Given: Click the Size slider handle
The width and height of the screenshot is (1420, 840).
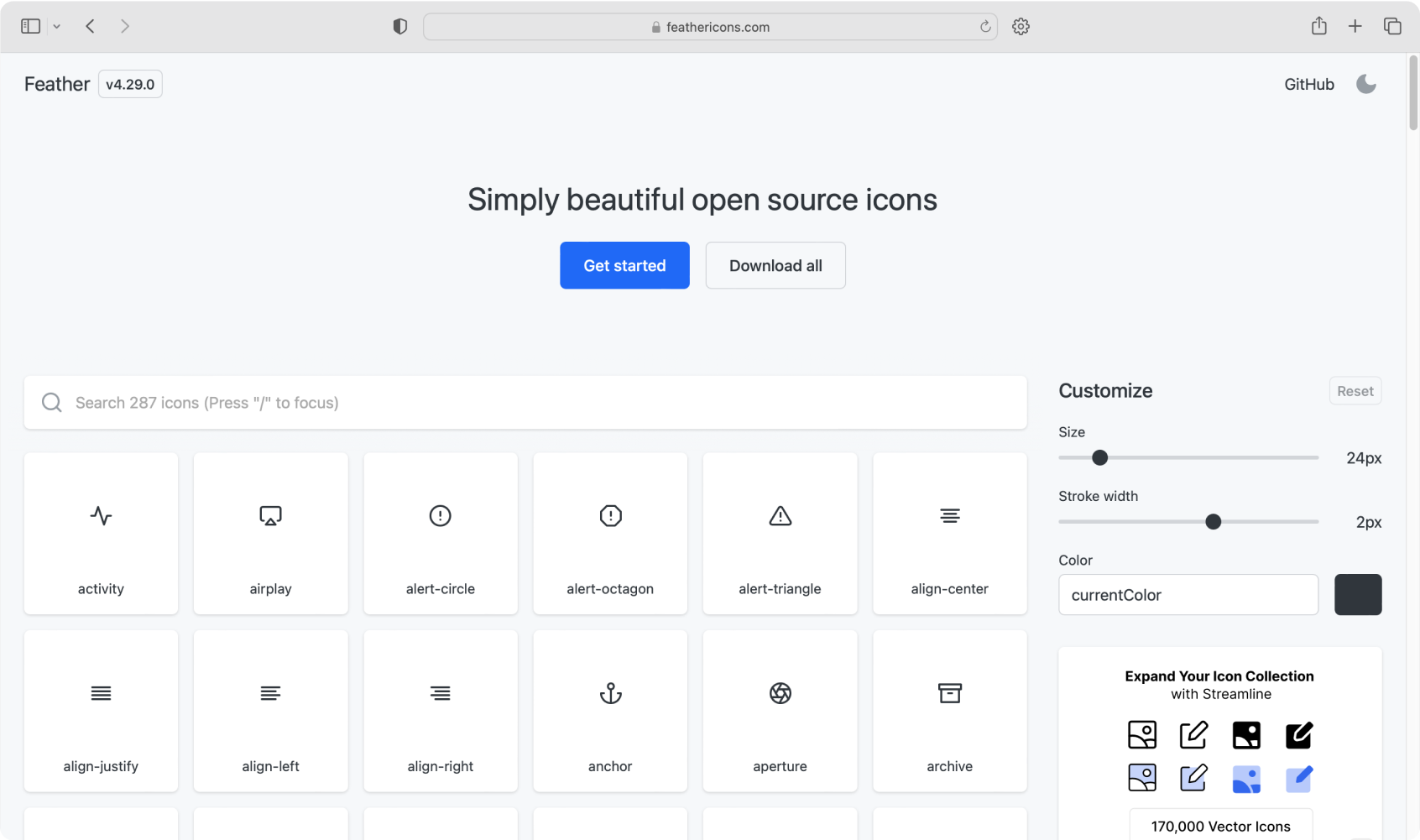Looking at the screenshot, I should coord(1100,457).
